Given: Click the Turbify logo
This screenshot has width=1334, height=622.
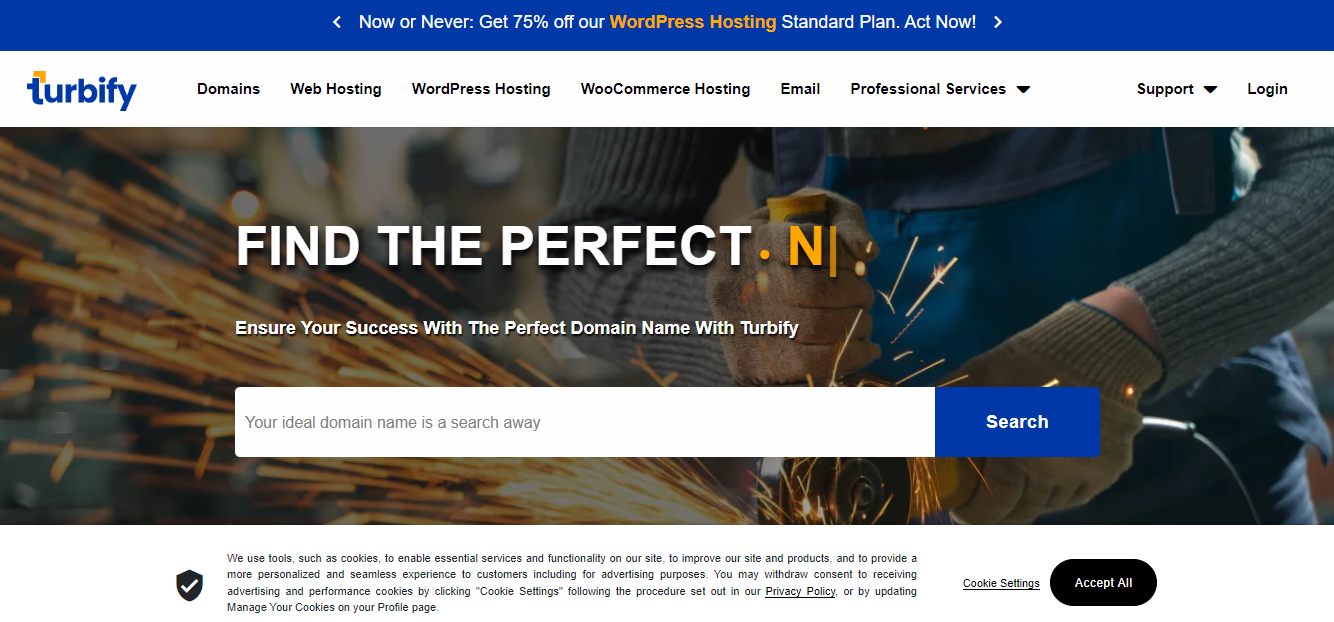Looking at the screenshot, I should [82, 90].
